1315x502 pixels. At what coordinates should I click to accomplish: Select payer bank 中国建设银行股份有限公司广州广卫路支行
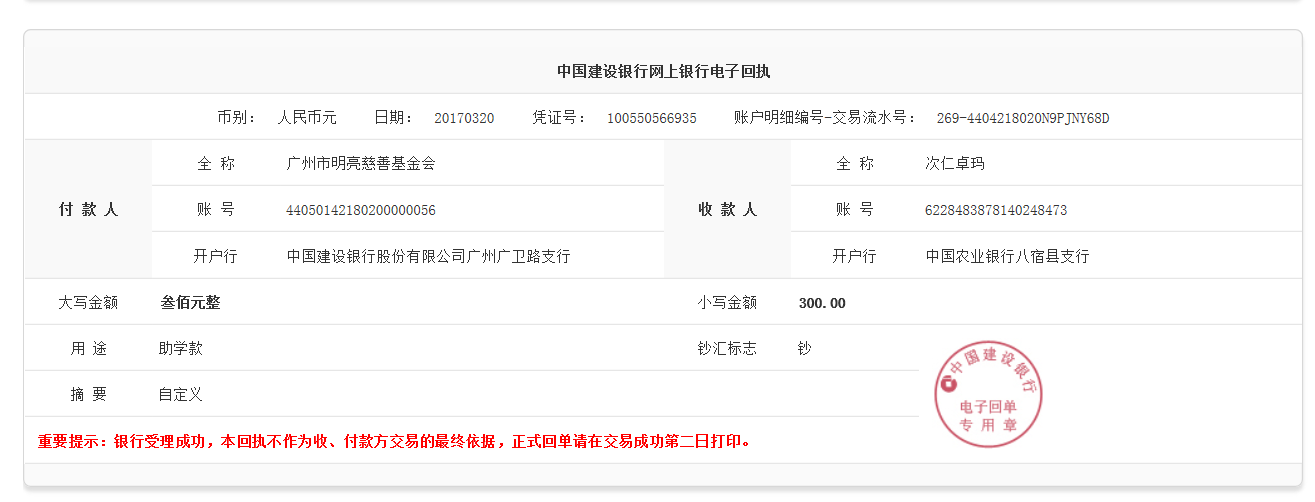click(x=428, y=256)
